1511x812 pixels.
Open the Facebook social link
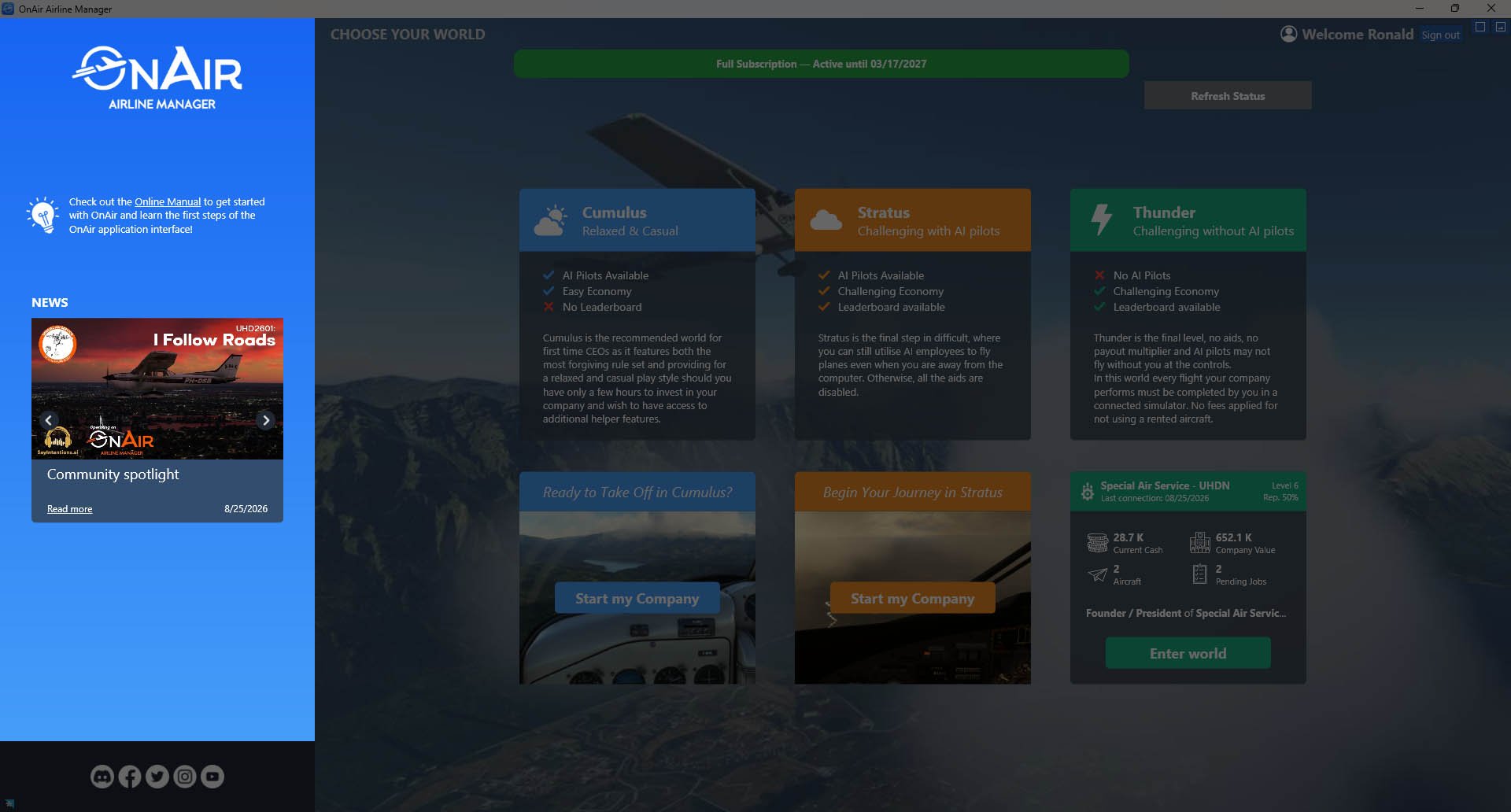[130, 777]
